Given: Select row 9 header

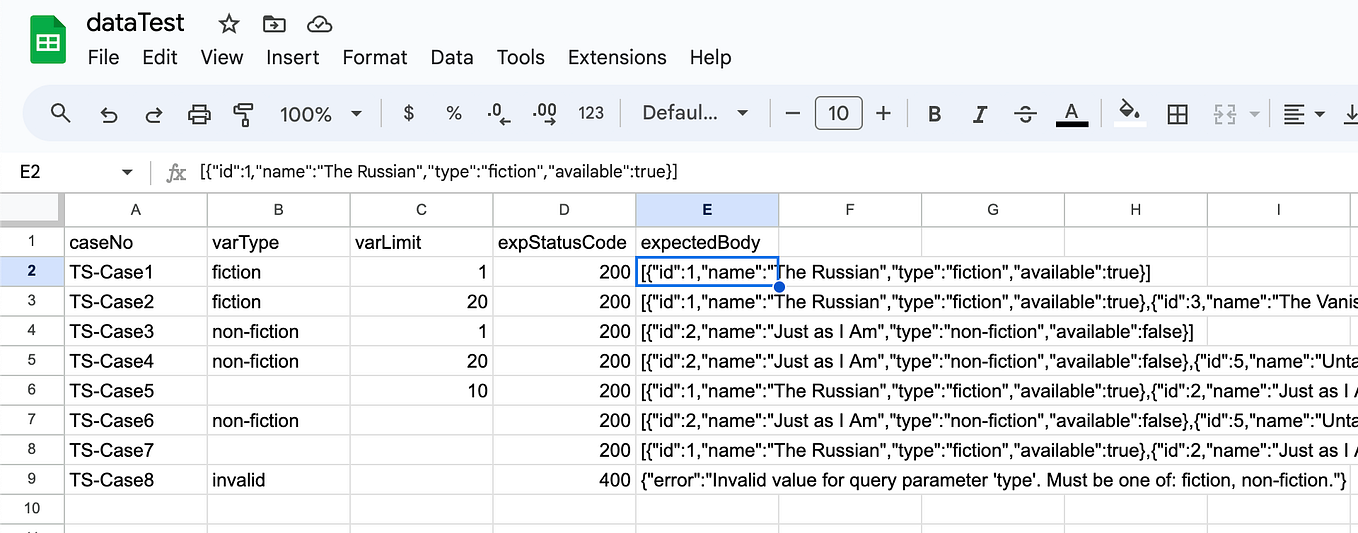Looking at the screenshot, I should (x=32, y=480).
